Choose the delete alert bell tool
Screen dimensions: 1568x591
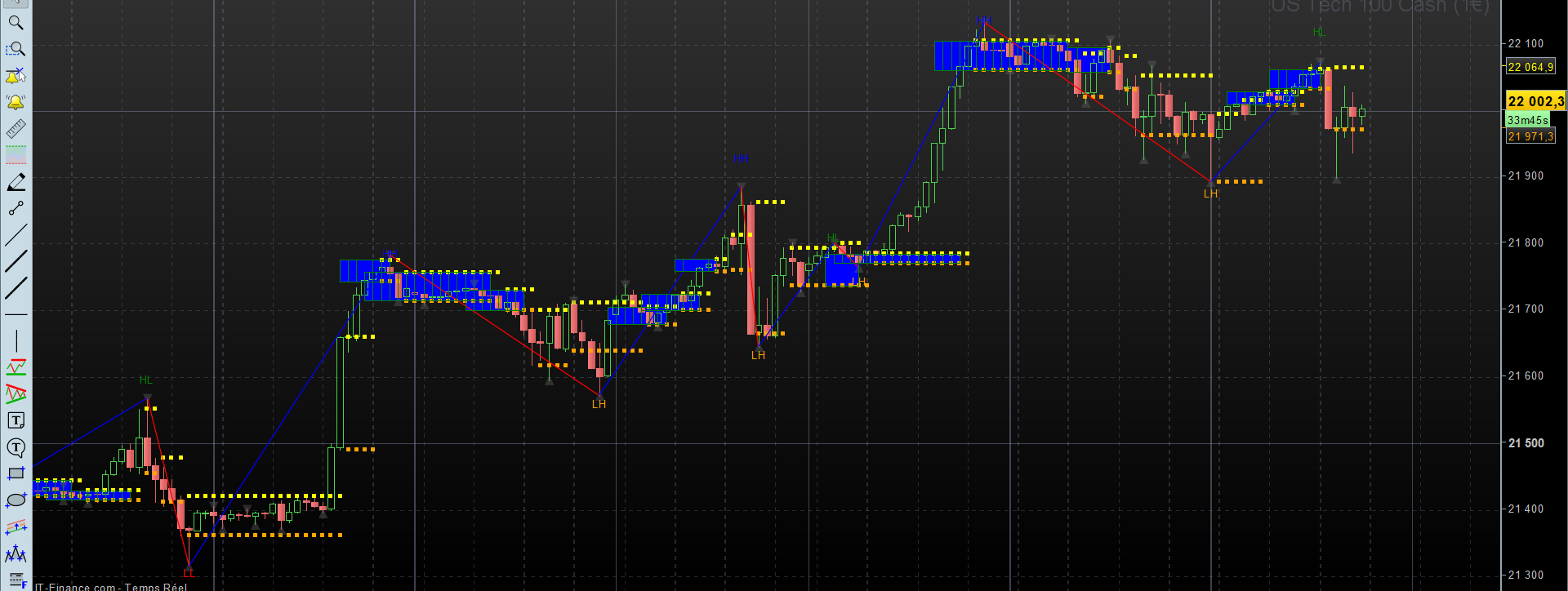tap(16, 76)
